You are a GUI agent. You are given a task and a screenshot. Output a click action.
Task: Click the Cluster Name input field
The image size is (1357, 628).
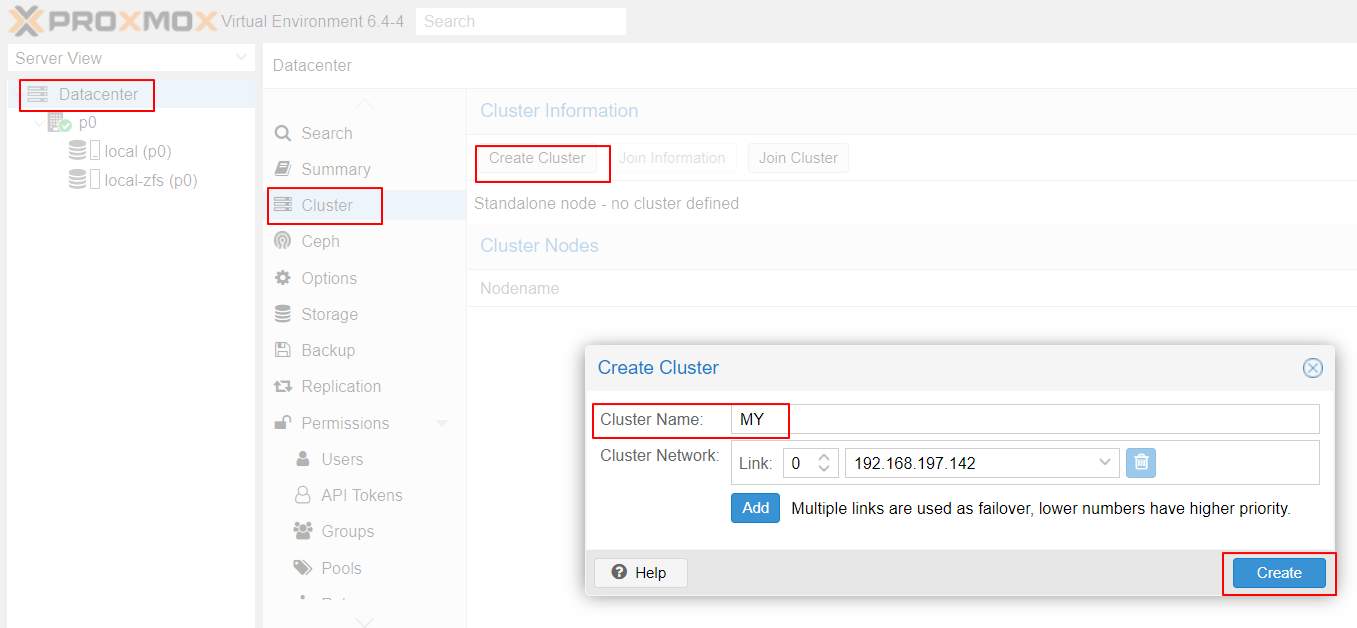pyautogui.click(x=1025, y=419)
